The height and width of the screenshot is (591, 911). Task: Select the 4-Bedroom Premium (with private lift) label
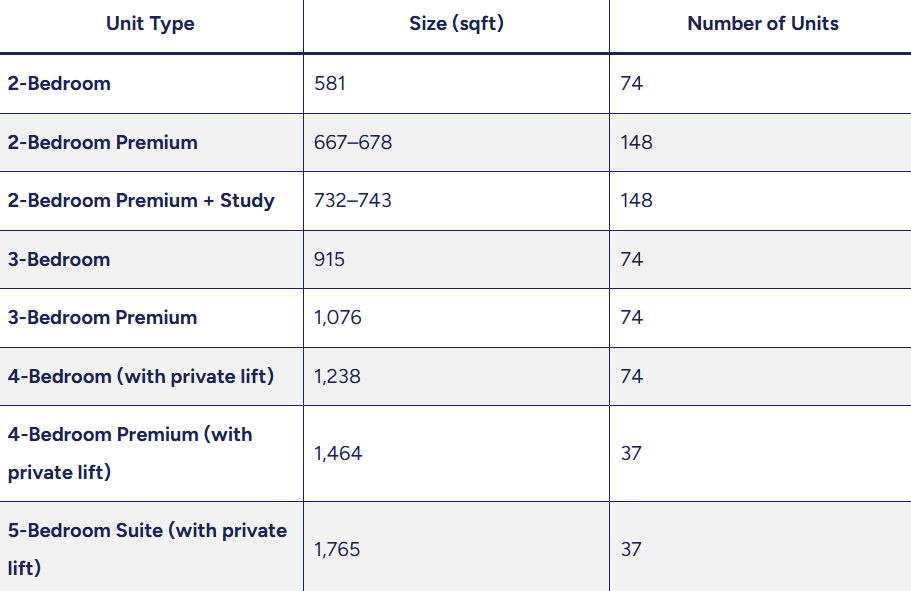[130, 453]
